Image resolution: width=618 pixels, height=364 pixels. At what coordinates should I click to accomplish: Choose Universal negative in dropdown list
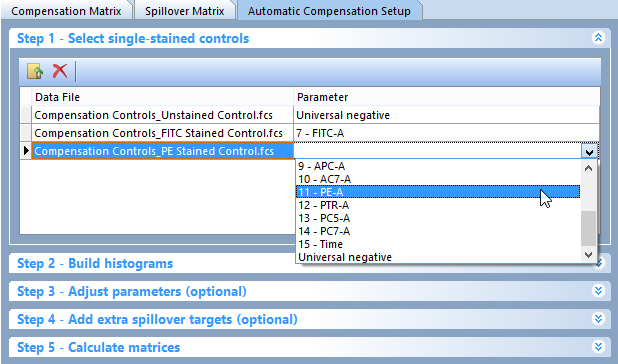(438, 257)
